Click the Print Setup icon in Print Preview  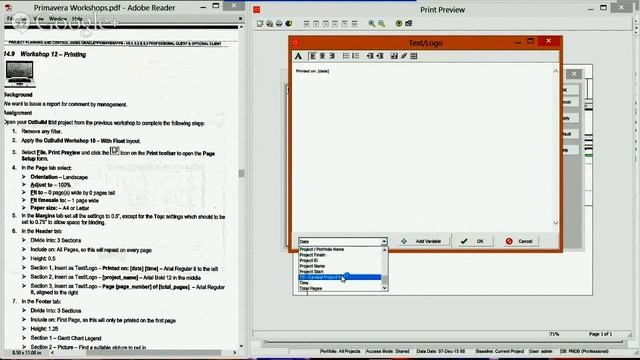[x=269, y=24]
